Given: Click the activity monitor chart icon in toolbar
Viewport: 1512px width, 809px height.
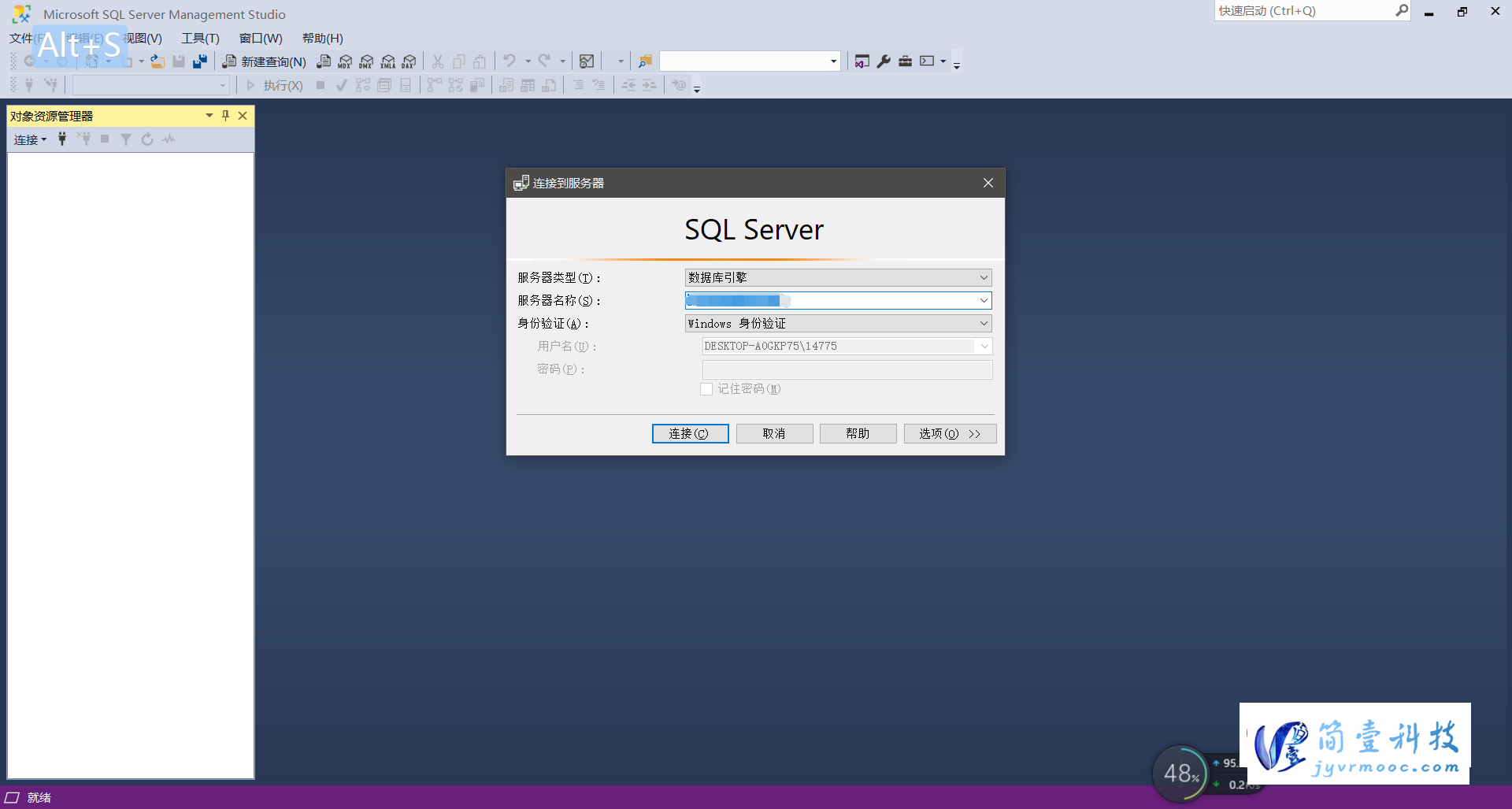Looking at the screenshot, I should click(587, 61).
